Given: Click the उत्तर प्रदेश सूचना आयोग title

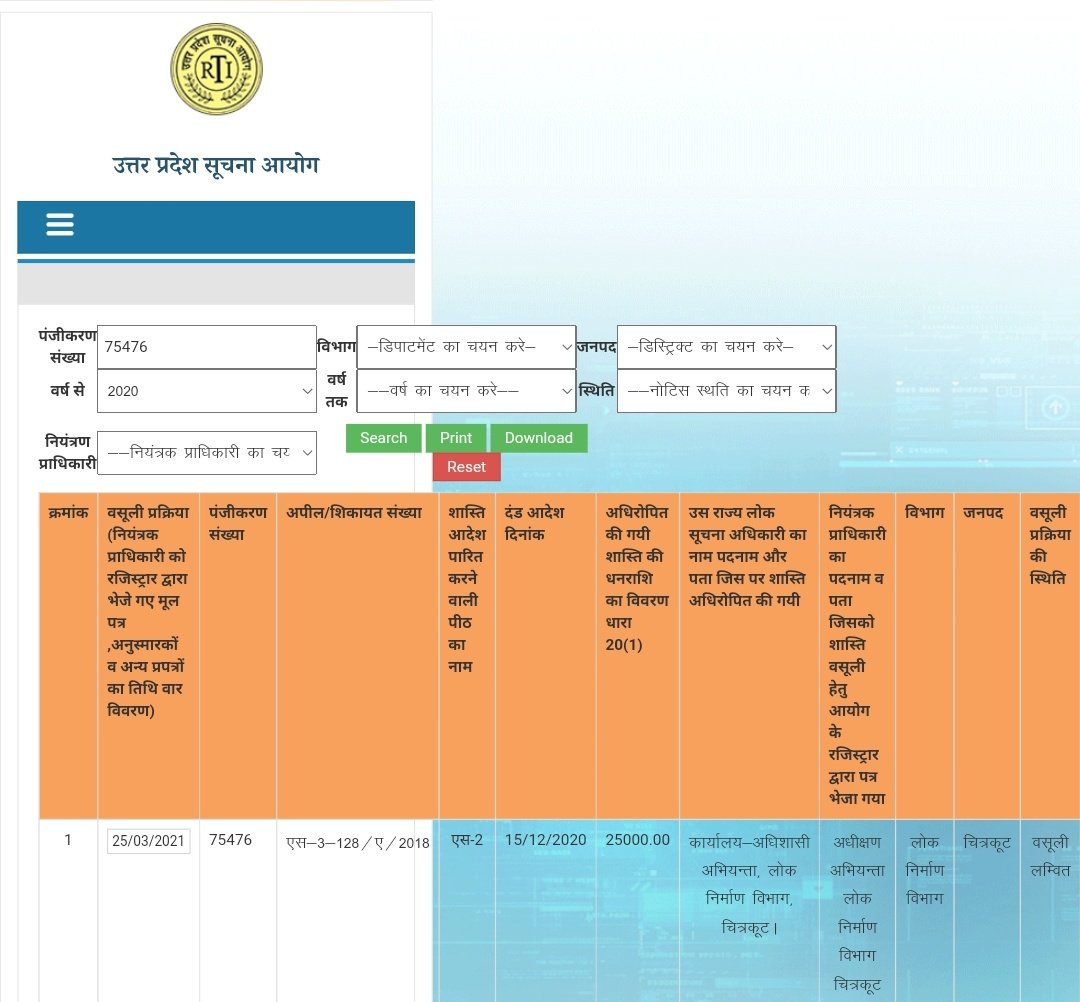Looking at the screenshot, I should point(216,165).
